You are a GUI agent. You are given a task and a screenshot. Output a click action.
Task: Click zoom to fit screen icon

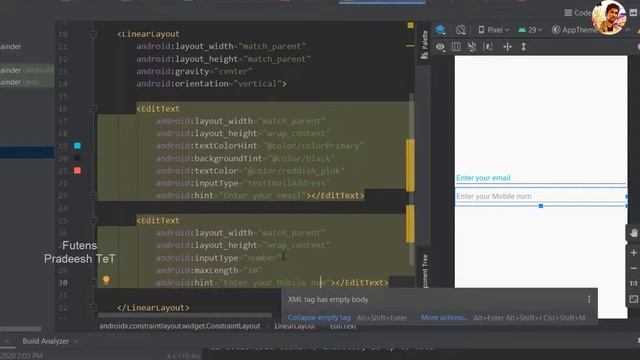click(633, 300)
